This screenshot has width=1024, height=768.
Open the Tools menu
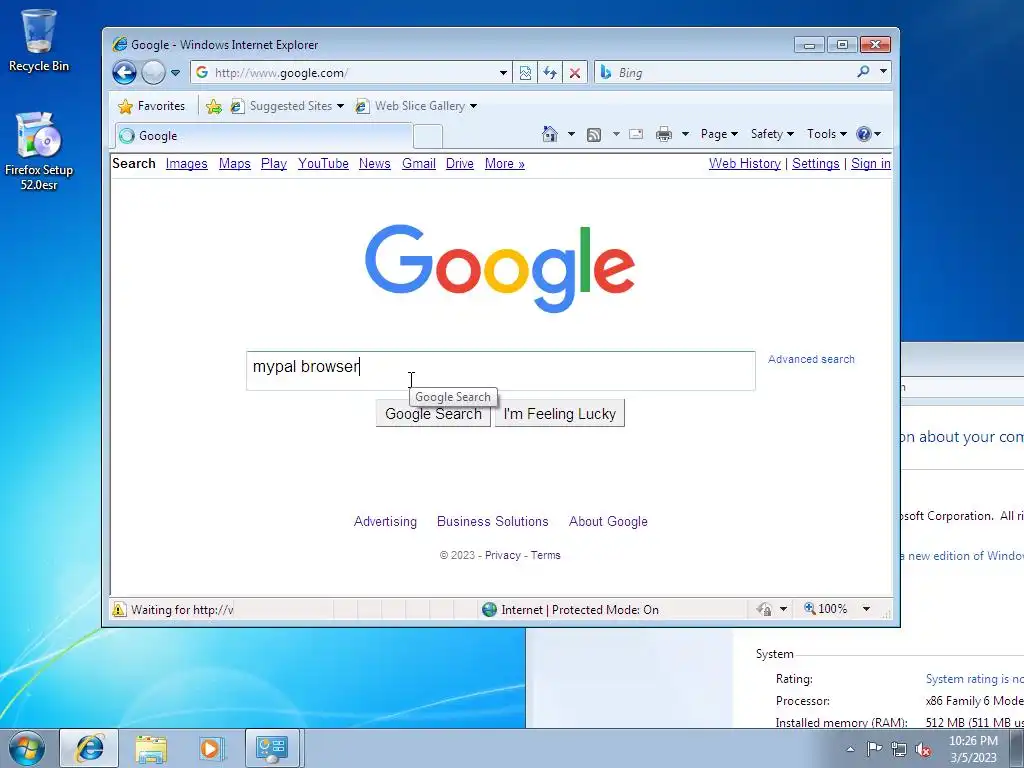[826, 134]
